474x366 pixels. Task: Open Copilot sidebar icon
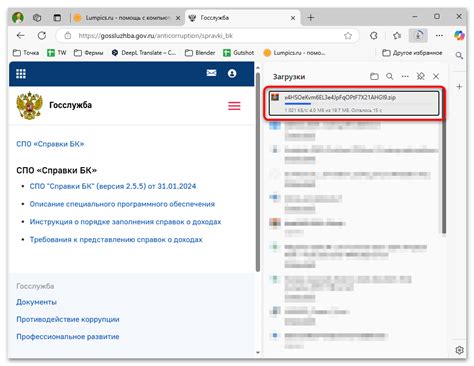(459, 35)
